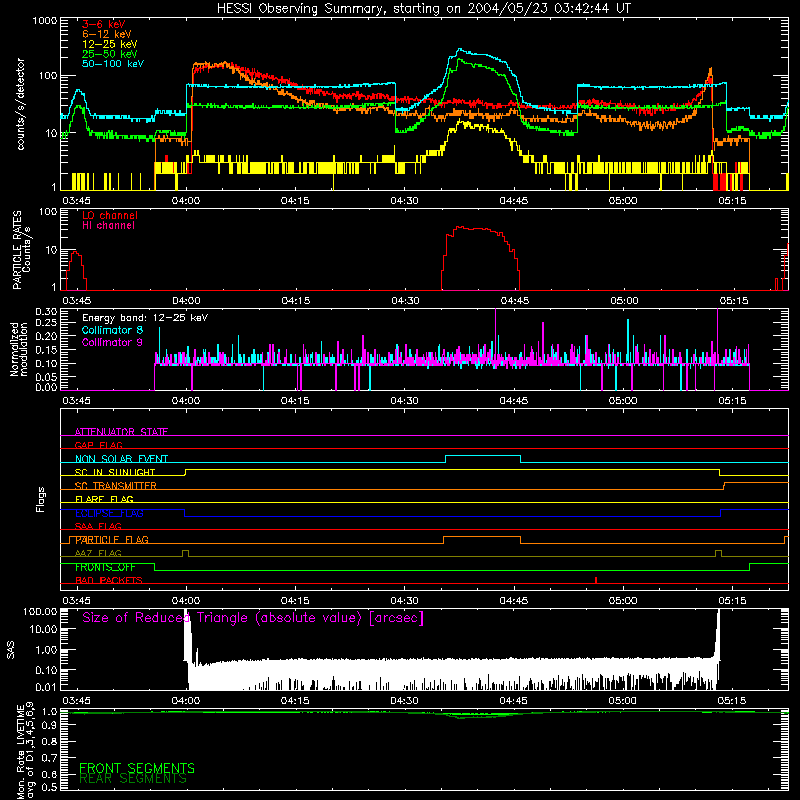Select the 3-6 keV legend label
800x800 pixels.
click(x=104, y=24)
